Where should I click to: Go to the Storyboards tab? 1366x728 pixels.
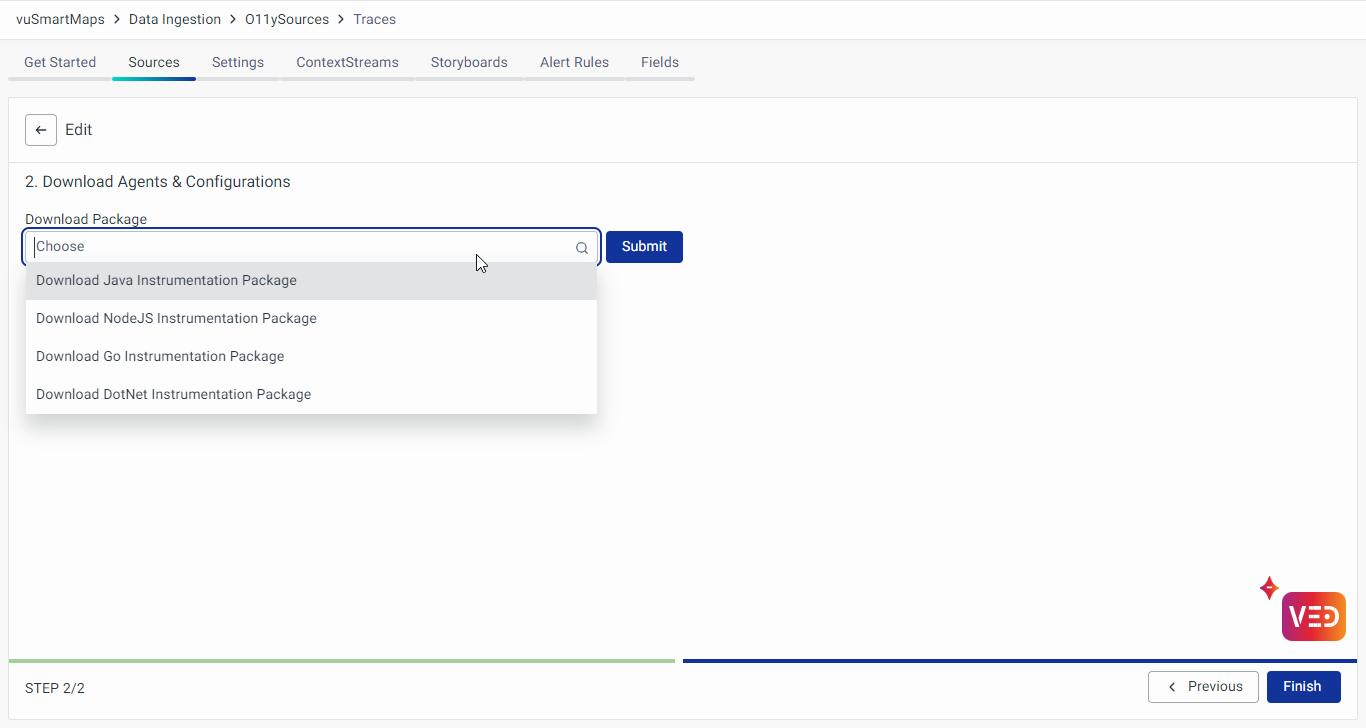coord(469,62)
